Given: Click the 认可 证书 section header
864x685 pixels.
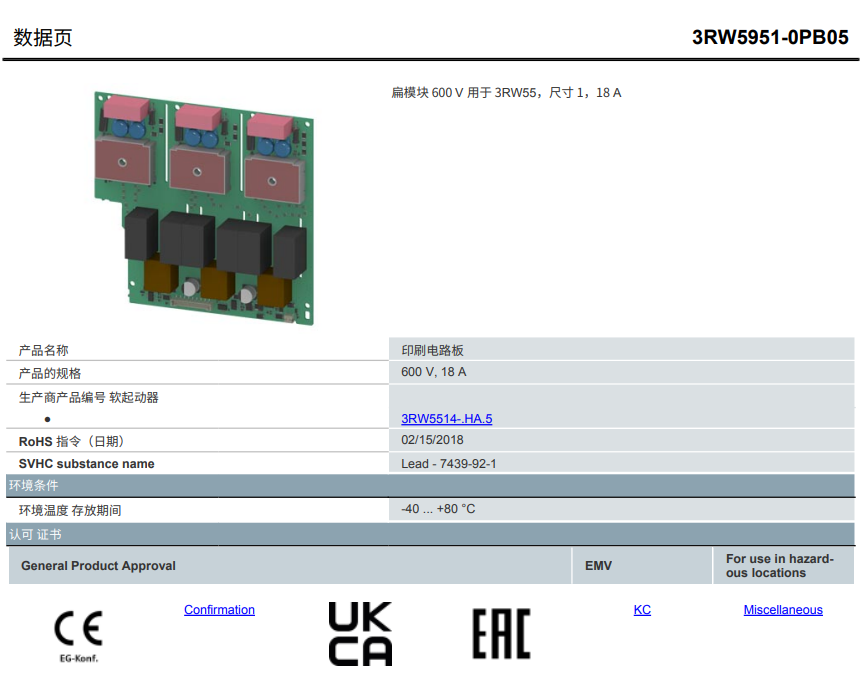Looking at the screenshot, I should (x=430, y=535).
